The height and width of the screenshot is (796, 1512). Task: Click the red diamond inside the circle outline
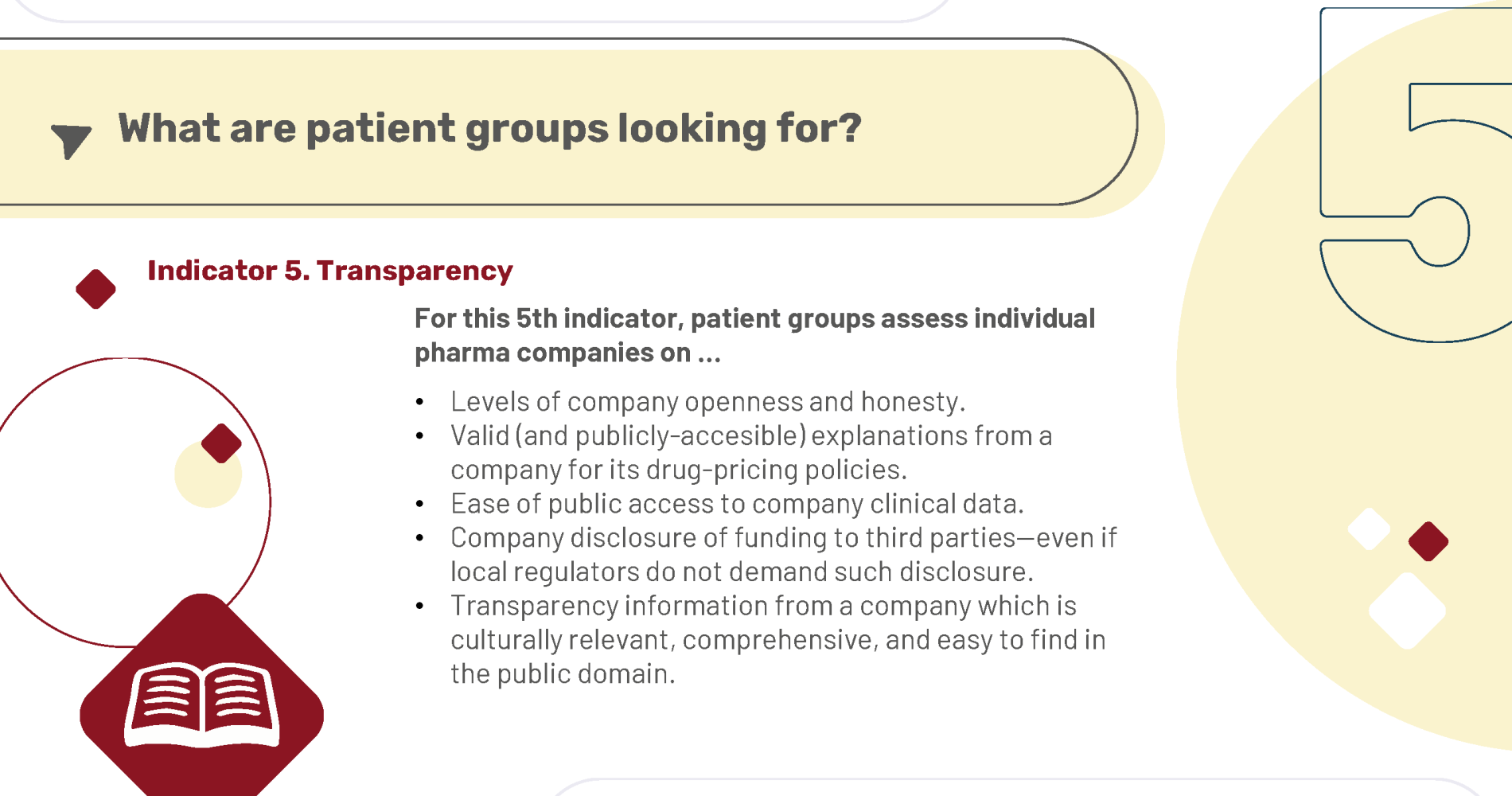(221, 443)
